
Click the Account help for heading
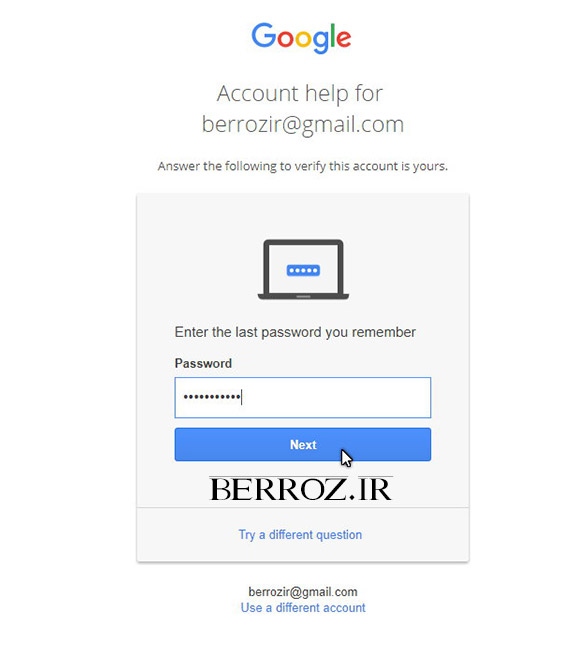300,93
